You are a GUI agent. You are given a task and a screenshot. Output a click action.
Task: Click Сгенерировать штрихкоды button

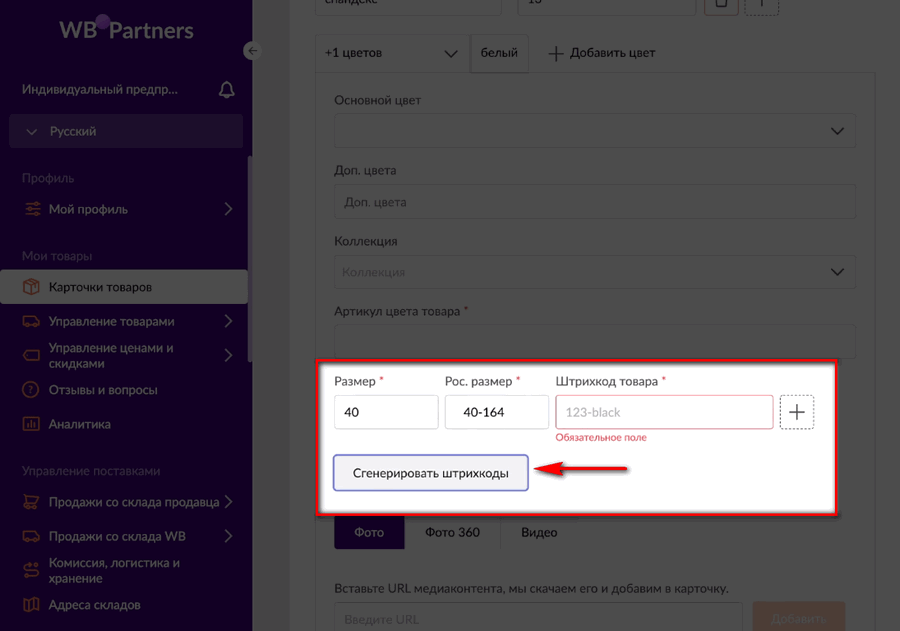430,473
